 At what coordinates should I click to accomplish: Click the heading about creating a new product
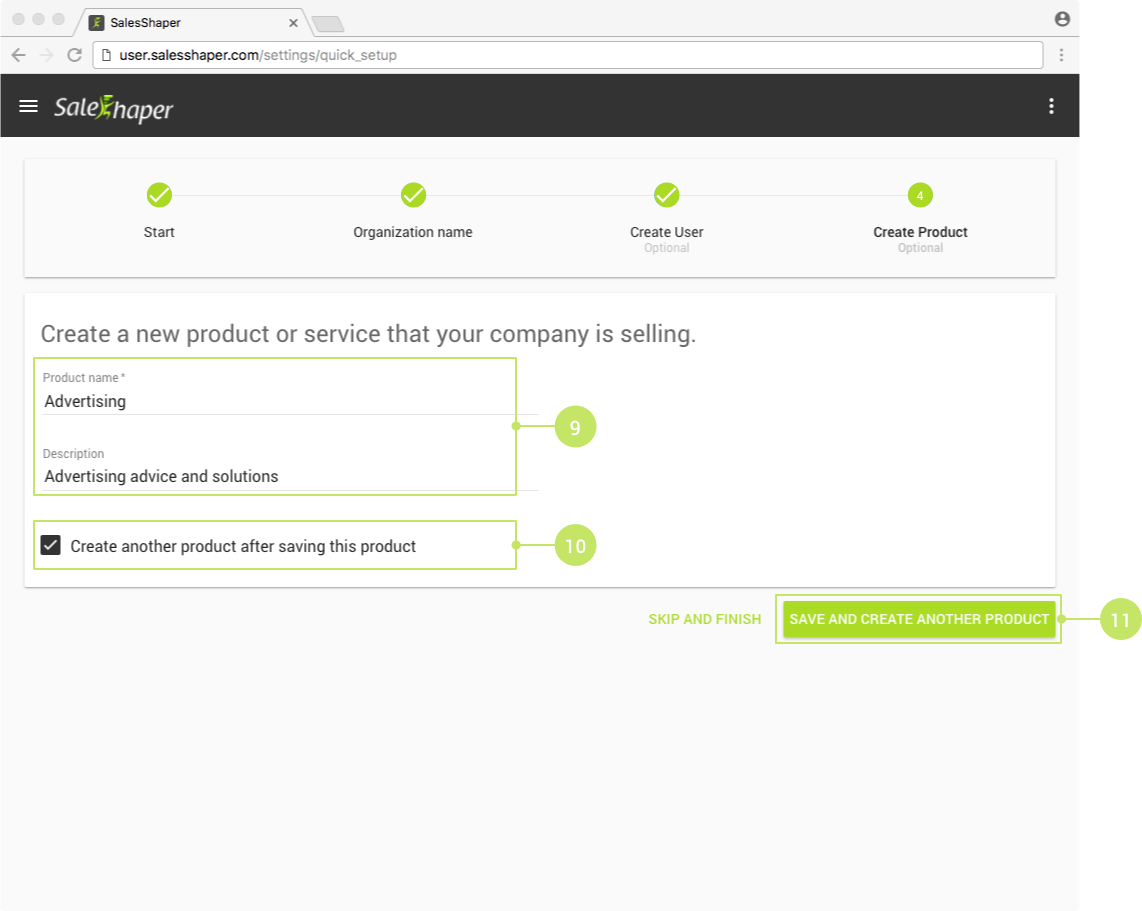coord(368,334)
